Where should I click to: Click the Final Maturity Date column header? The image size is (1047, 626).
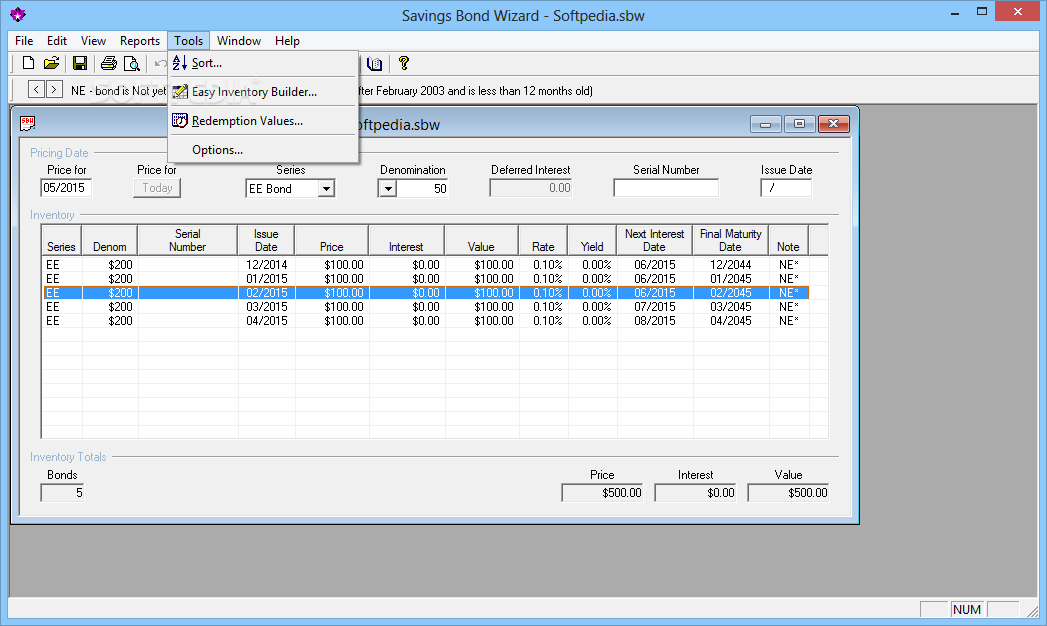tap(730, 240)
